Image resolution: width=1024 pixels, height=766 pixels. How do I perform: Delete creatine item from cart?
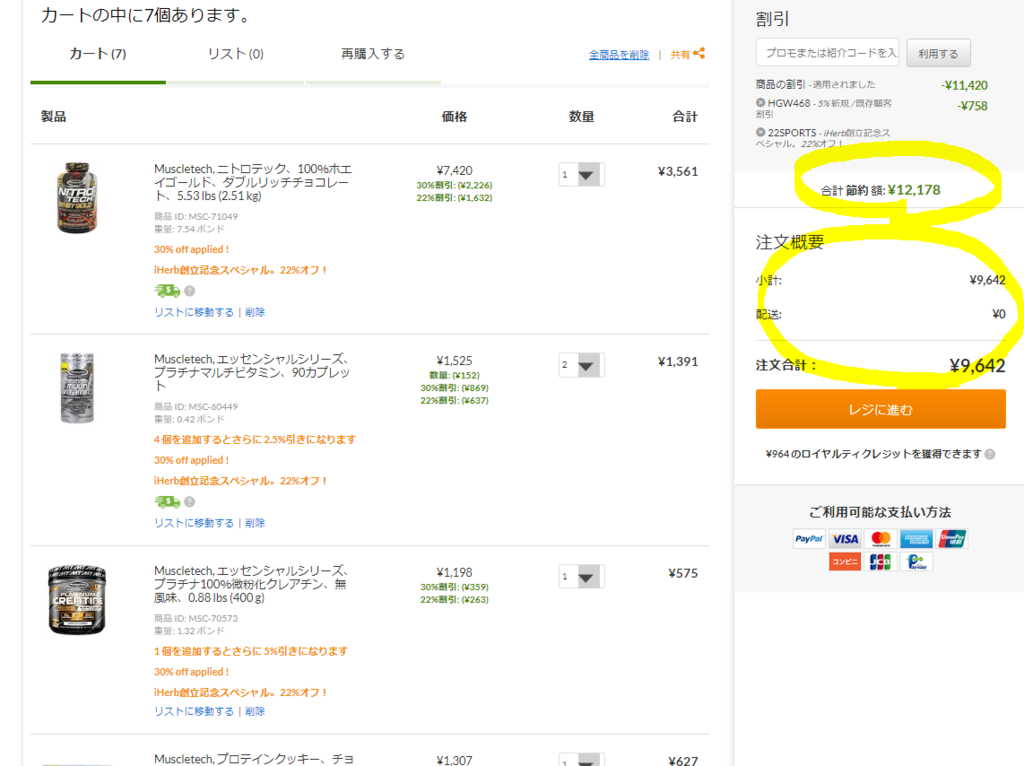coord(255,711)
